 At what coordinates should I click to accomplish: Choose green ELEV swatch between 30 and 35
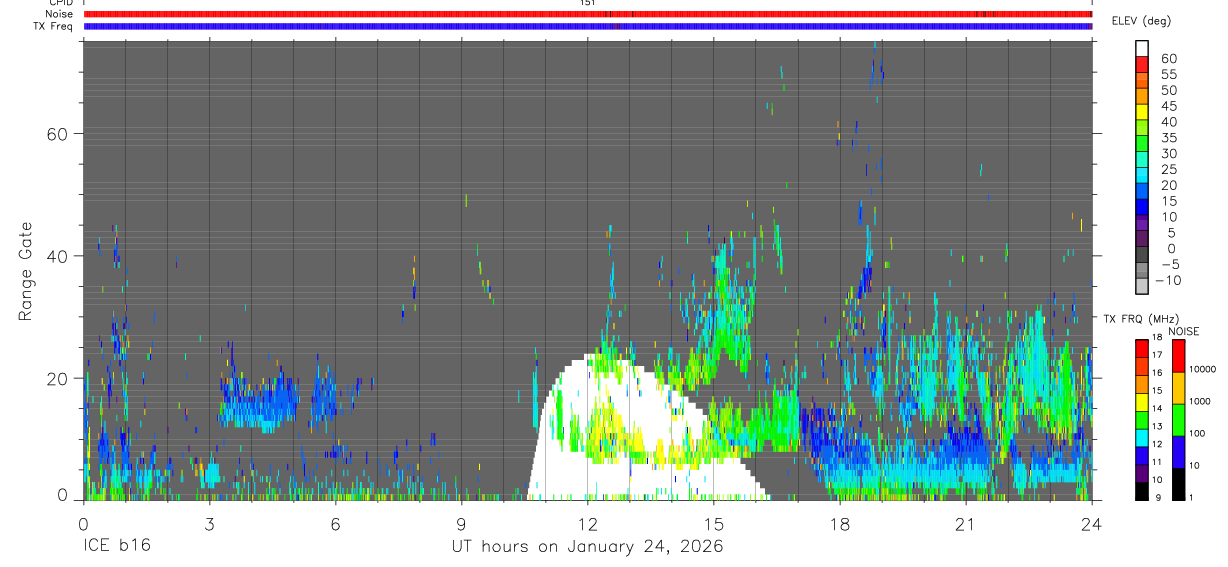click(x=1142, y=145)
